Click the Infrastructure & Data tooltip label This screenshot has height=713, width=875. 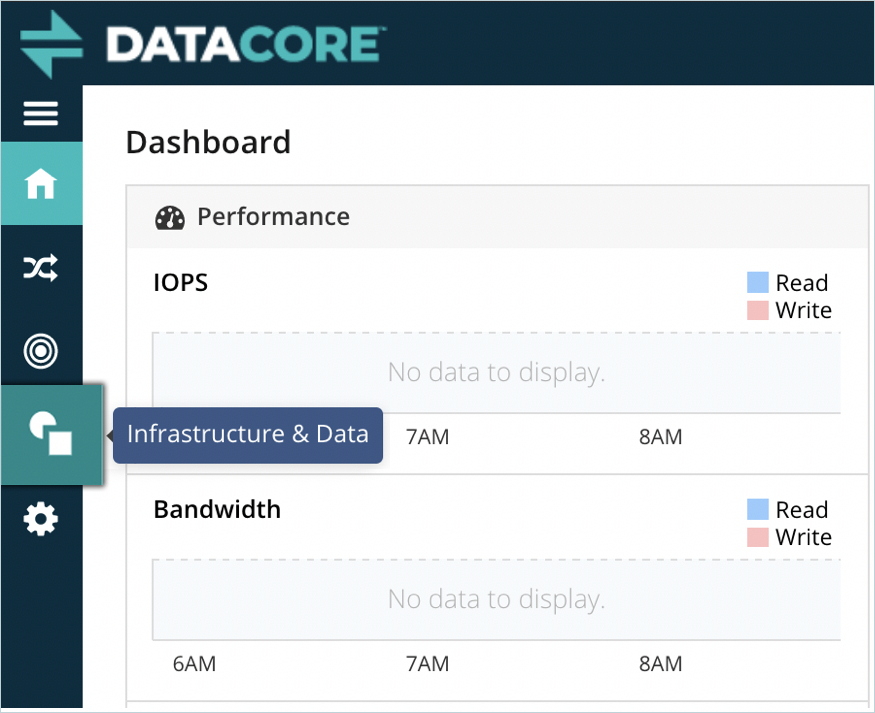(x=248, y=435)
